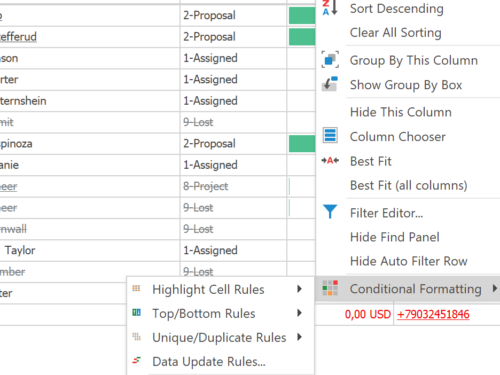
Task: Click the Unique/Duplicate Rules icon
Action: (136, 337)
